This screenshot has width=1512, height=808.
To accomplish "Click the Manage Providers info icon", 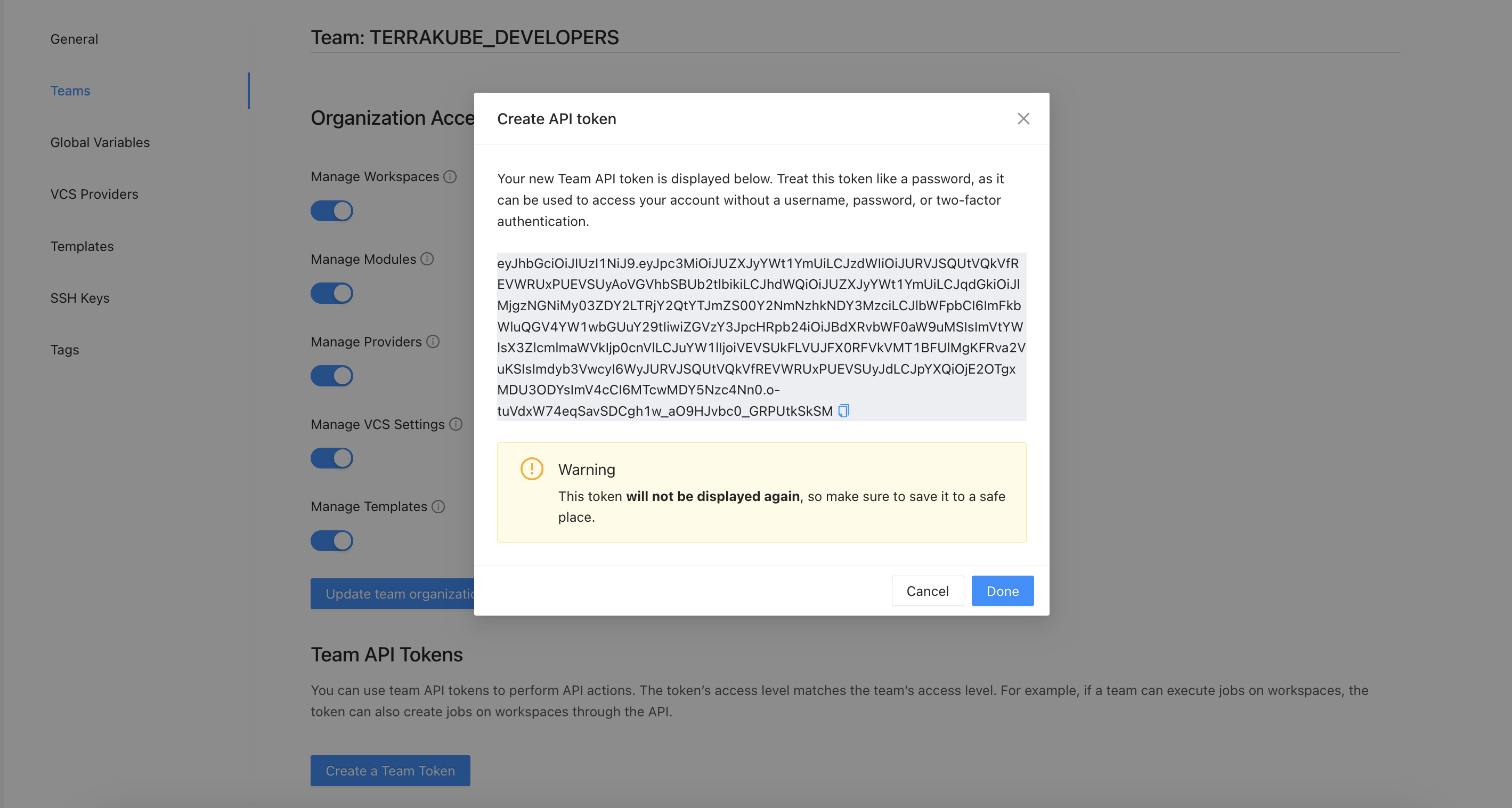I will 433,342.
